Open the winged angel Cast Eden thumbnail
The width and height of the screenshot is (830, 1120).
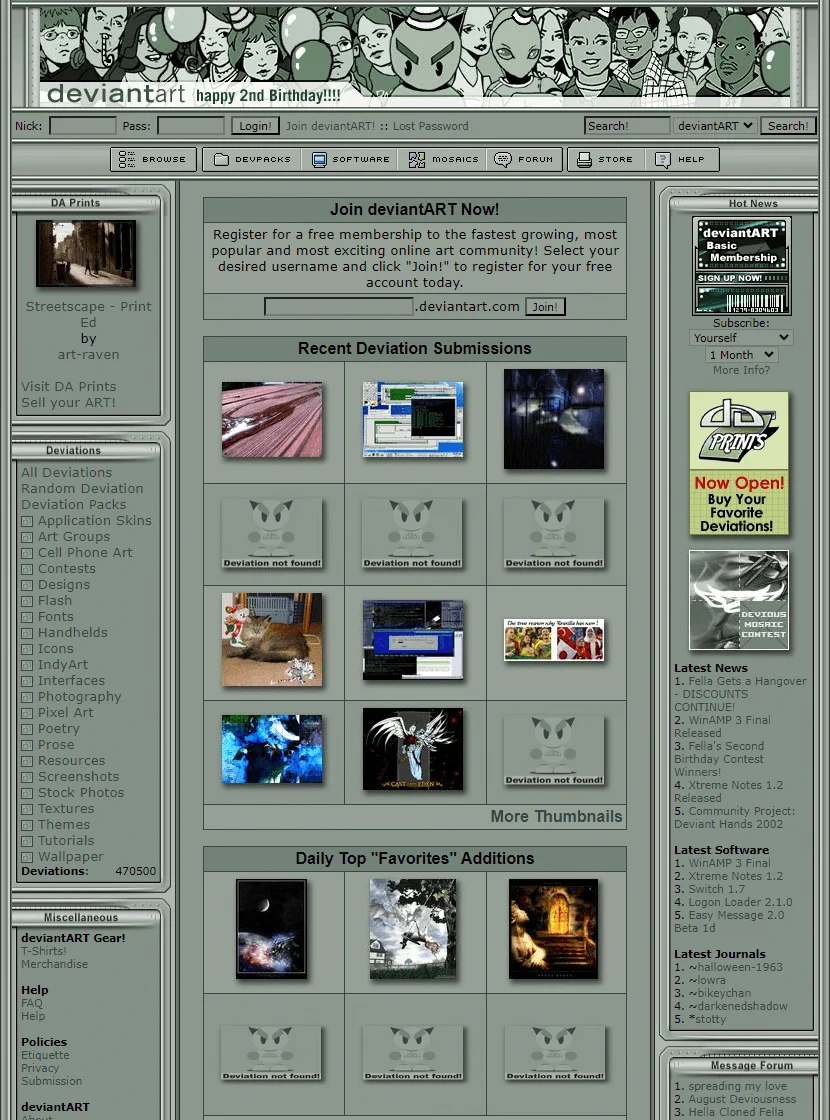pos(413,749)
